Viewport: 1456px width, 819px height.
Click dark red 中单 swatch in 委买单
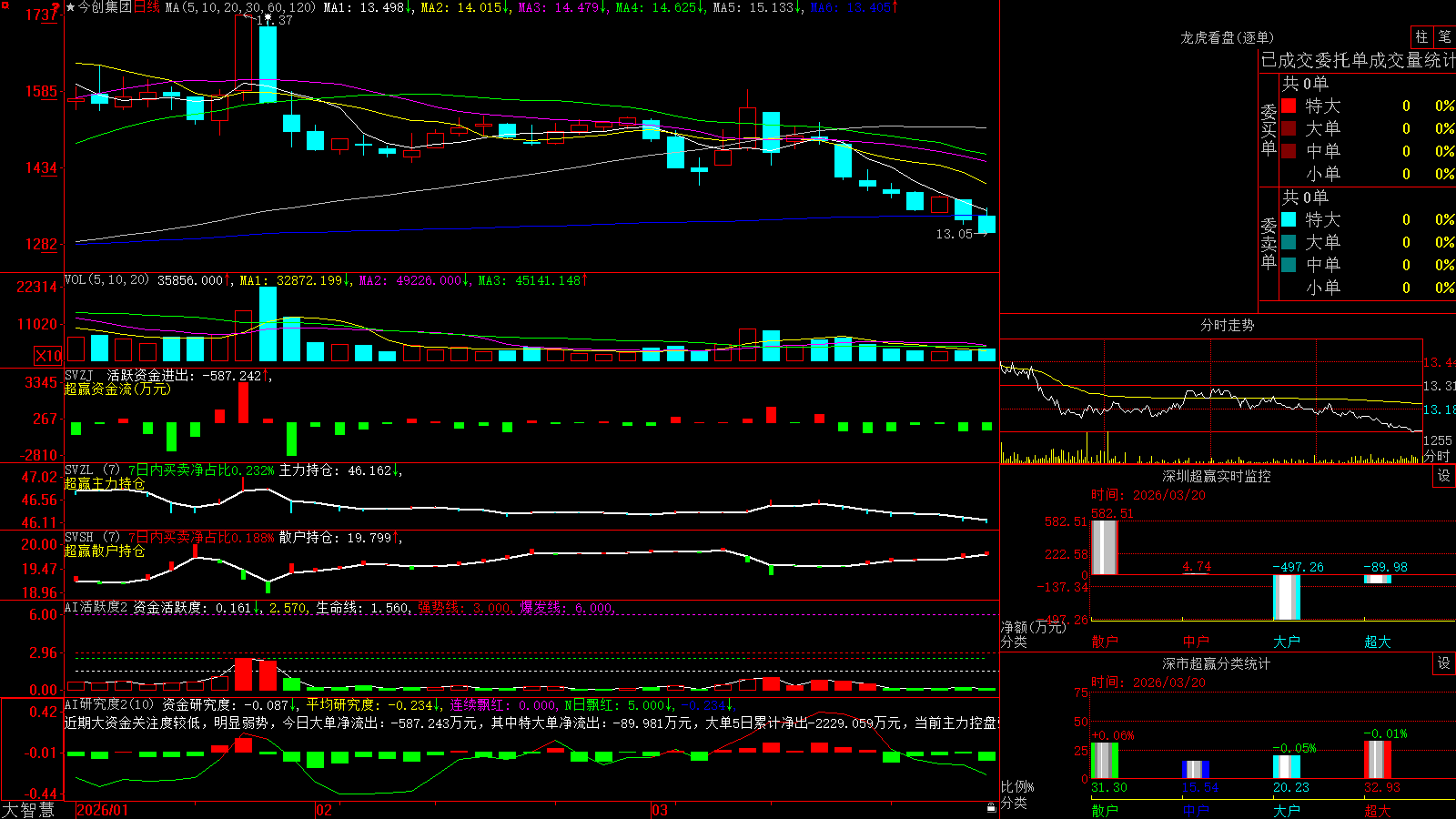click(1289, 151)
